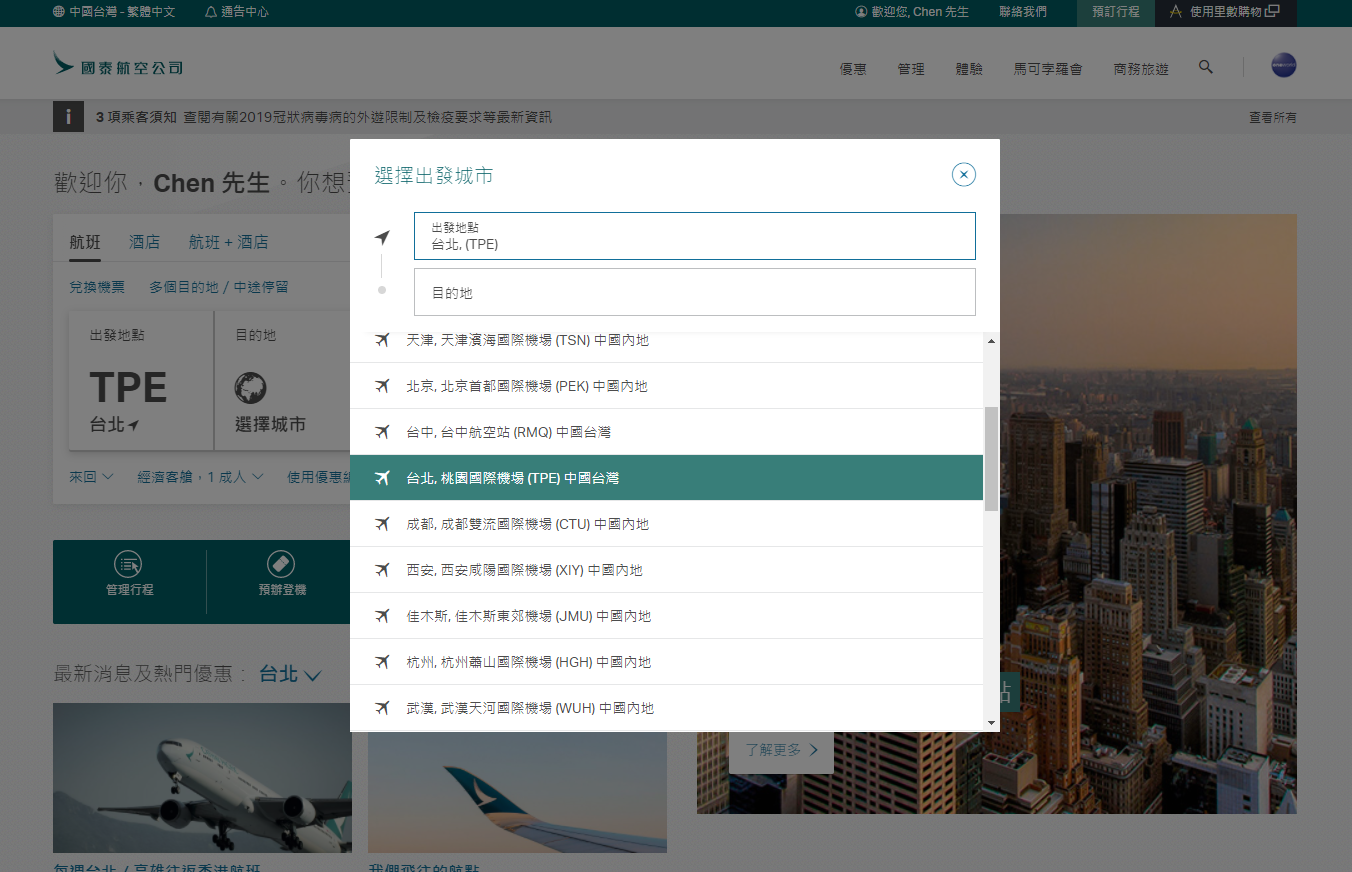Image resolution: width=1352 pixels, height=872 pixels.
Task: Click the 查看所有 notices link
Action: (1273, 117)
